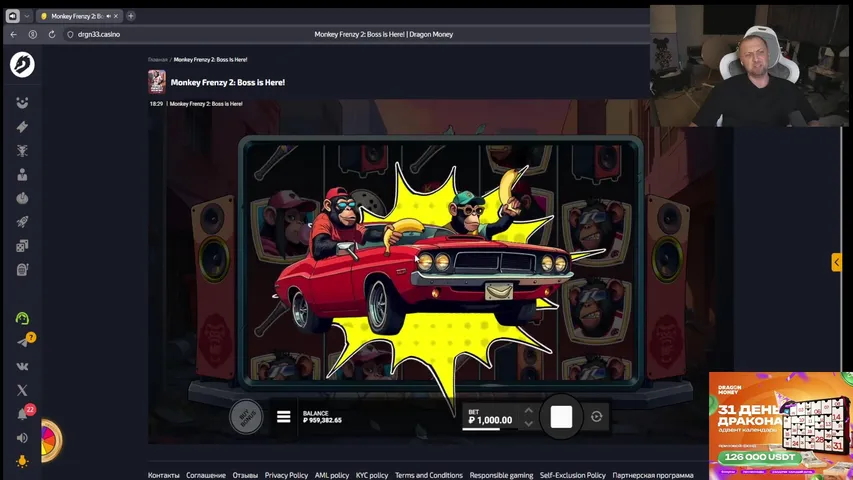Toggle site sound with speaker icon

pos(22,438)
